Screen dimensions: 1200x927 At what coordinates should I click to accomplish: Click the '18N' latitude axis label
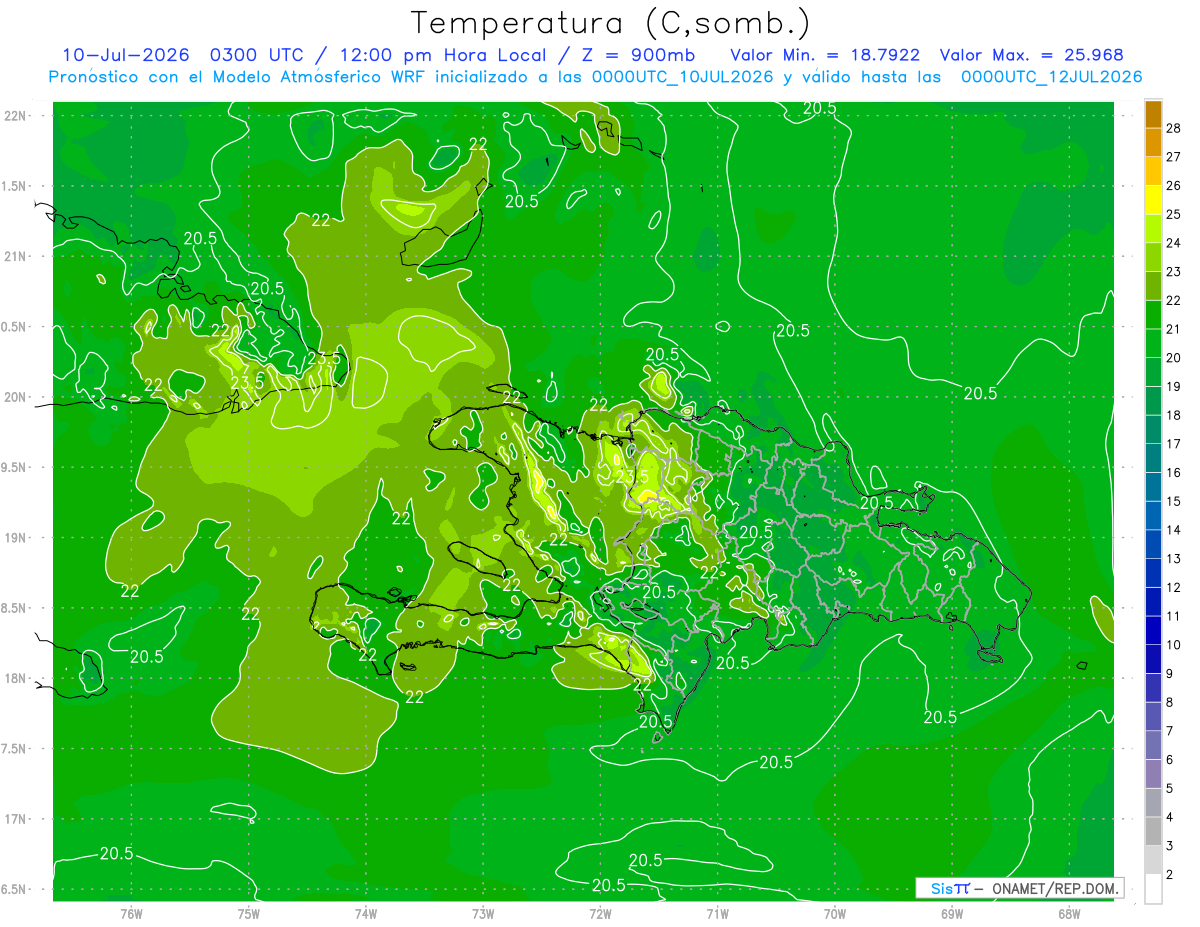(x=14, y=678)
